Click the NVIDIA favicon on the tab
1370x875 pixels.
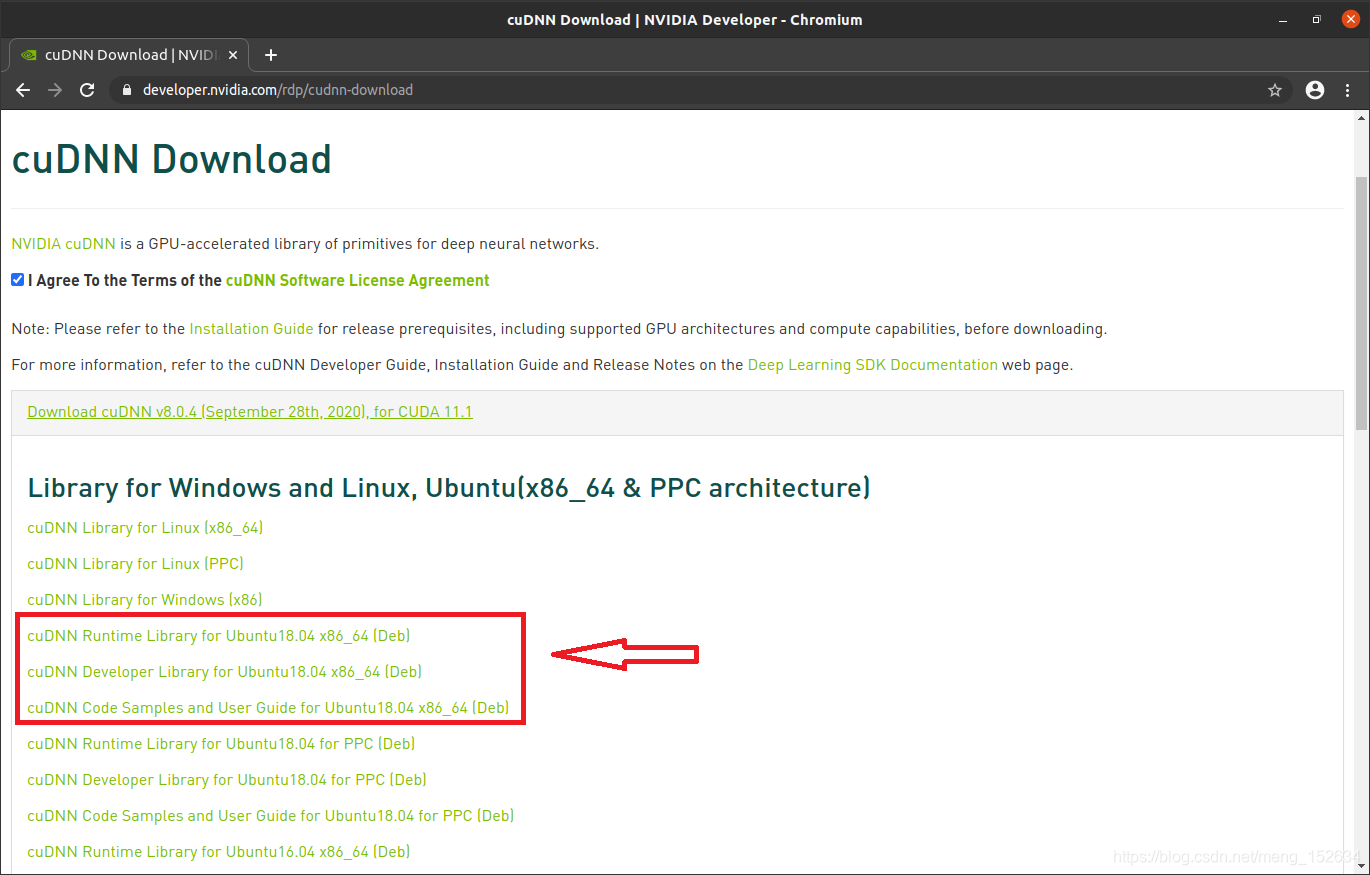[x=29, y=55]
